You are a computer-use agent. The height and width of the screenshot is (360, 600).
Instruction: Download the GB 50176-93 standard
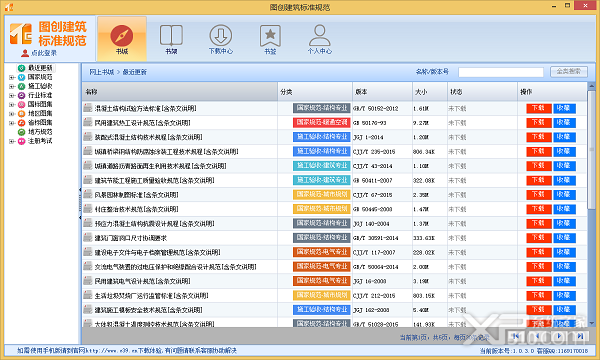[539, 123]
